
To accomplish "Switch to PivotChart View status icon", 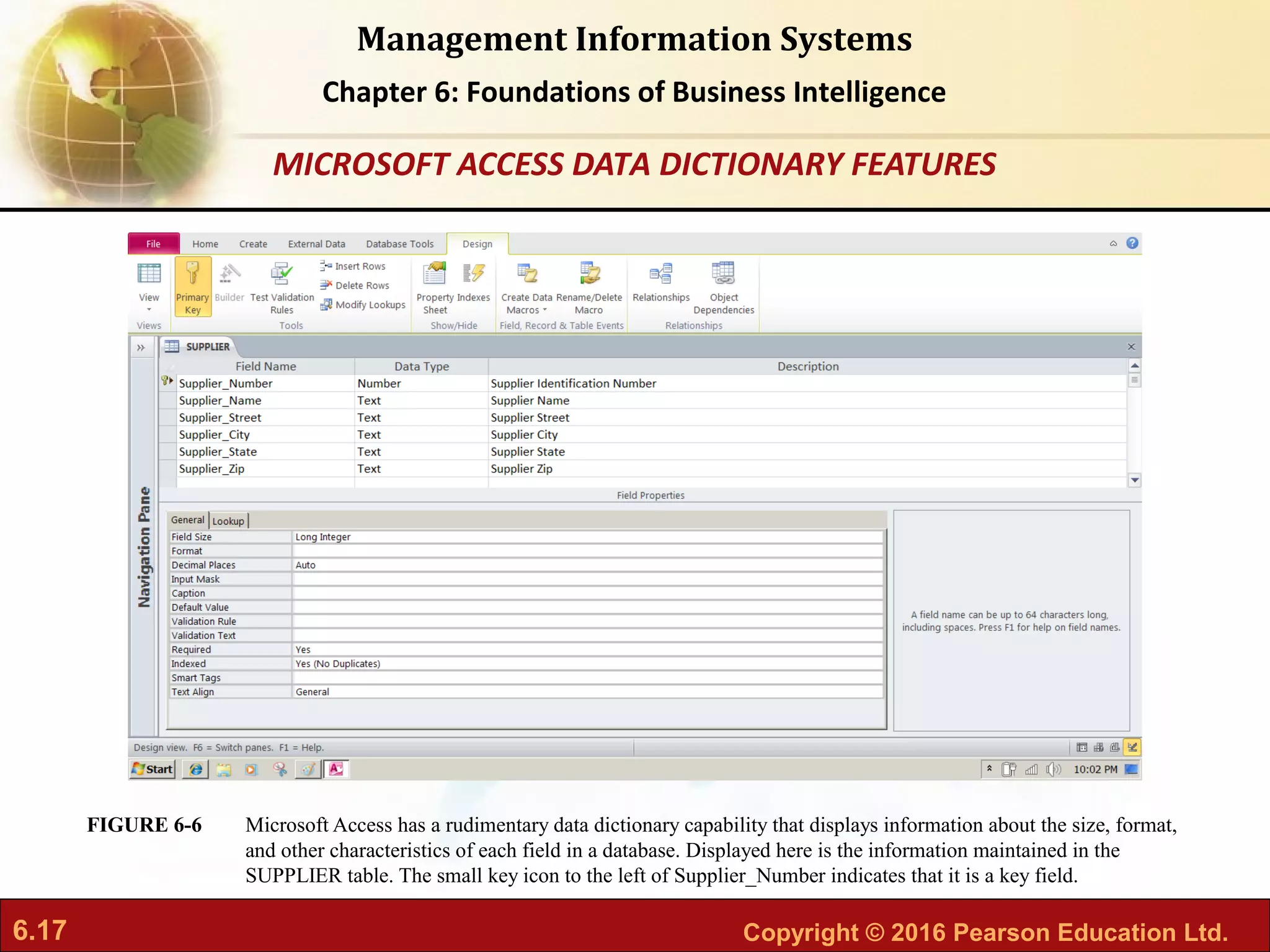I will tap(1115, 747).
